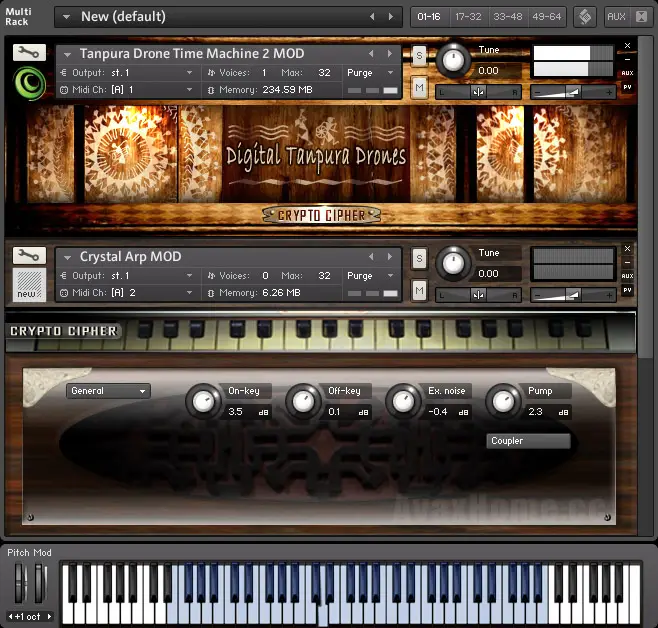The width and height of the screenshot is (658, 628).
Task: Toggle the AUX button in rack header
Action: tap(616, 17)
